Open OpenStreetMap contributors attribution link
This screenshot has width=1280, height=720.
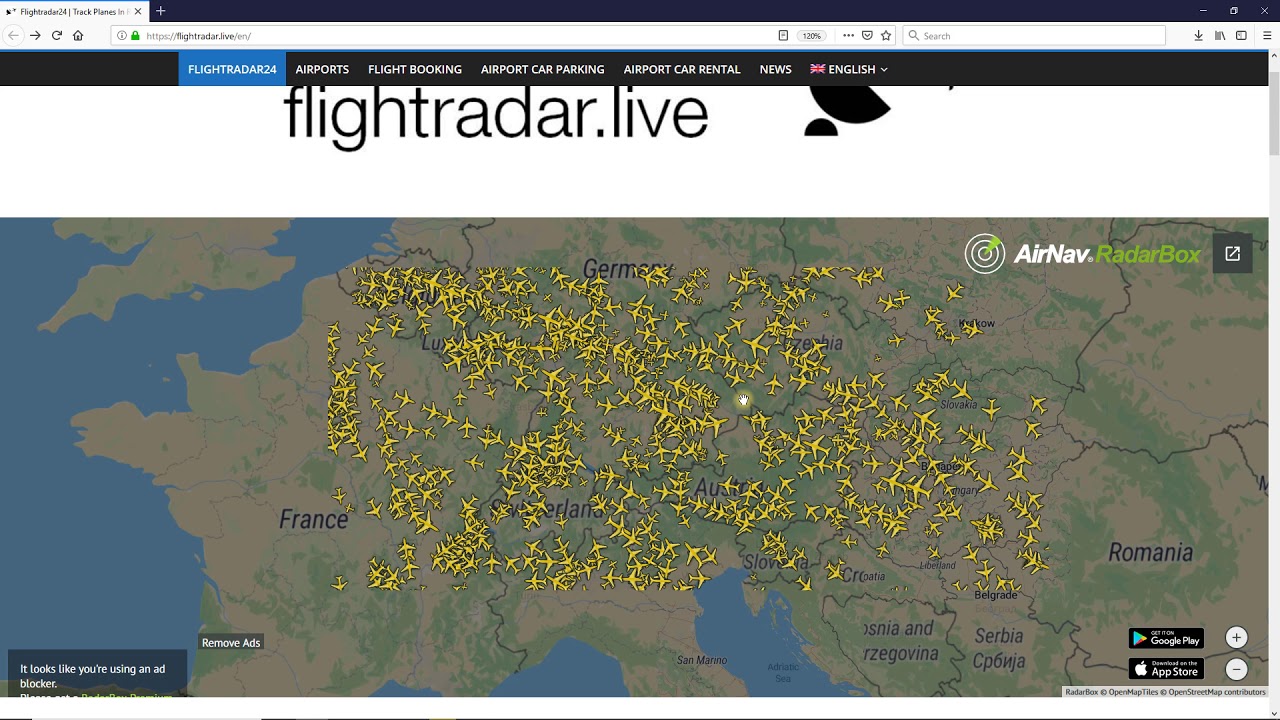click(x=1217, y=692)
